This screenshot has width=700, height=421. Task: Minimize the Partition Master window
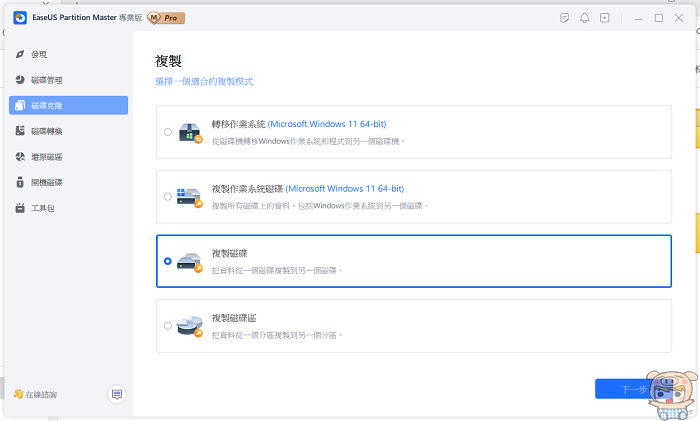(x=638, y=18)
